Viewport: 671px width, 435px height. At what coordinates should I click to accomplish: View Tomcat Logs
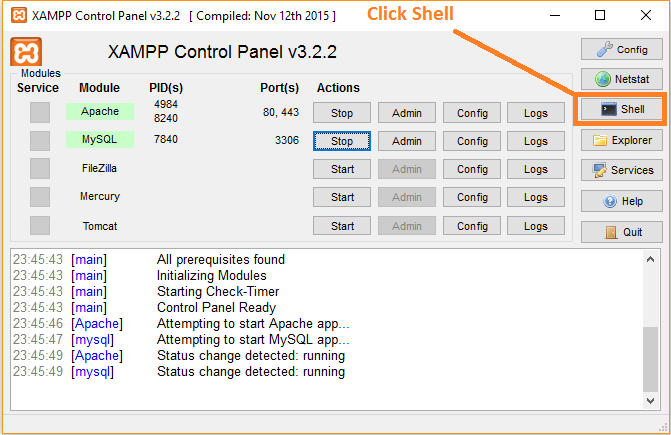pos(535,226)
